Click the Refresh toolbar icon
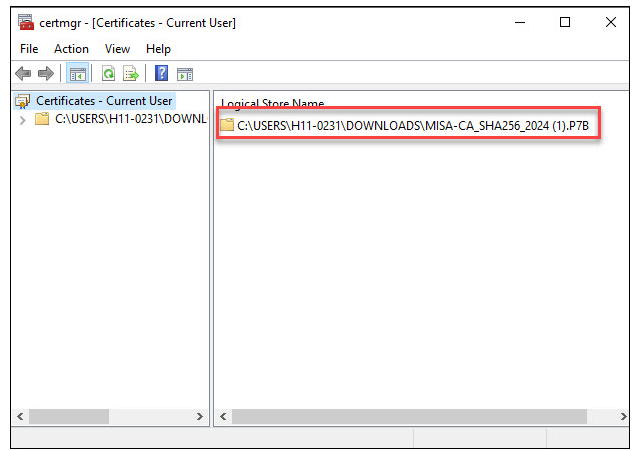This screenshot has height=451, width=634. (107, 73)
